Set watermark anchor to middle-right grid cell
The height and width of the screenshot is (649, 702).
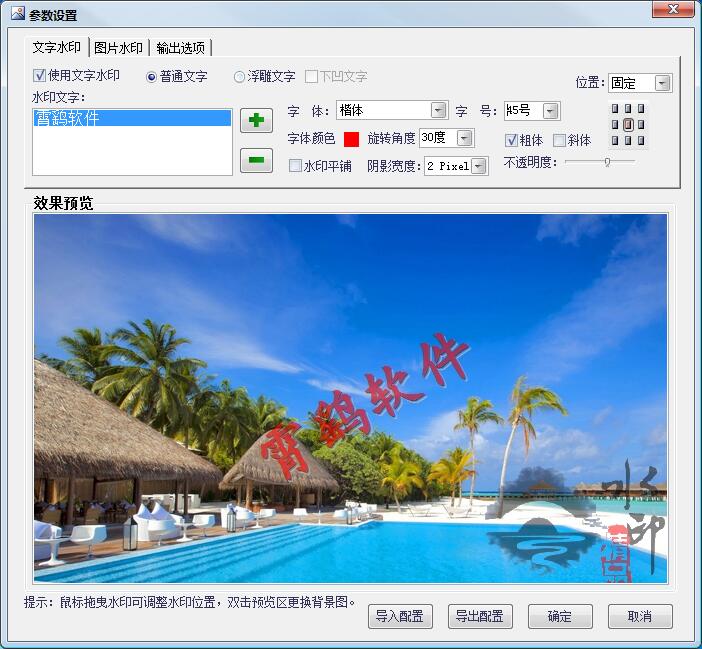coord(641,124)
